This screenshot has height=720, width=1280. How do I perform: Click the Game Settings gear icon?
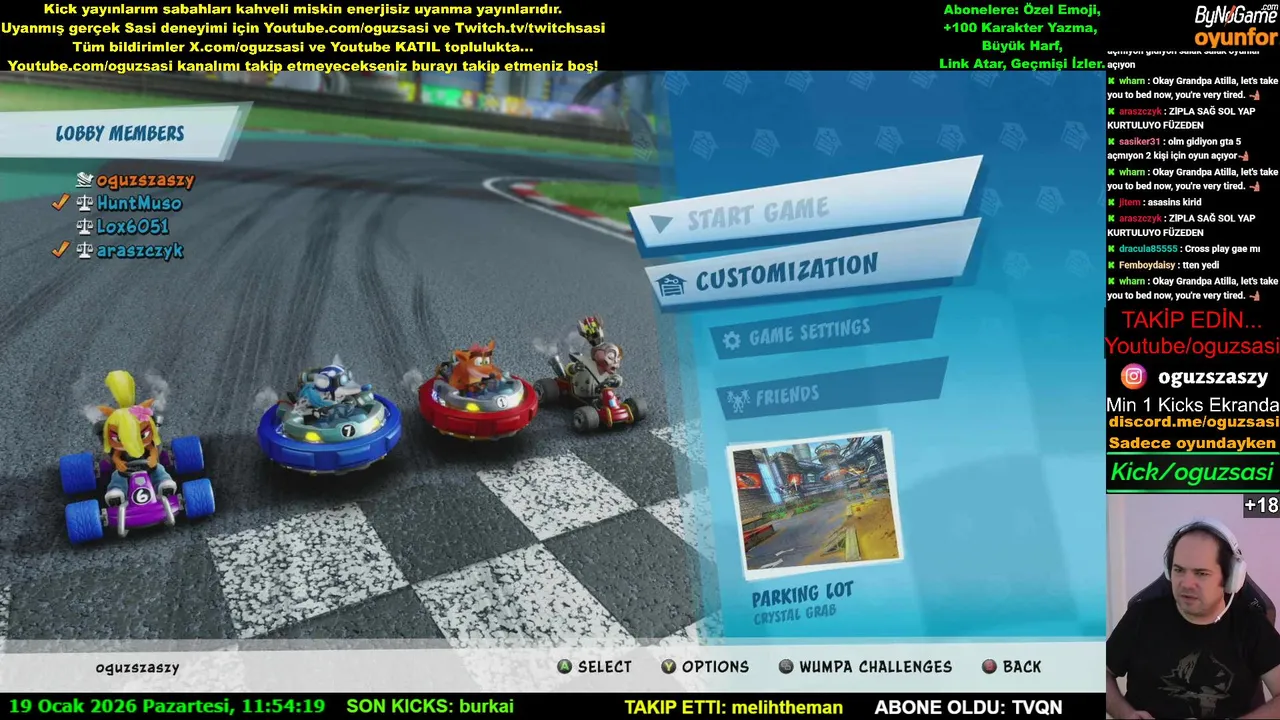(732, 341)
